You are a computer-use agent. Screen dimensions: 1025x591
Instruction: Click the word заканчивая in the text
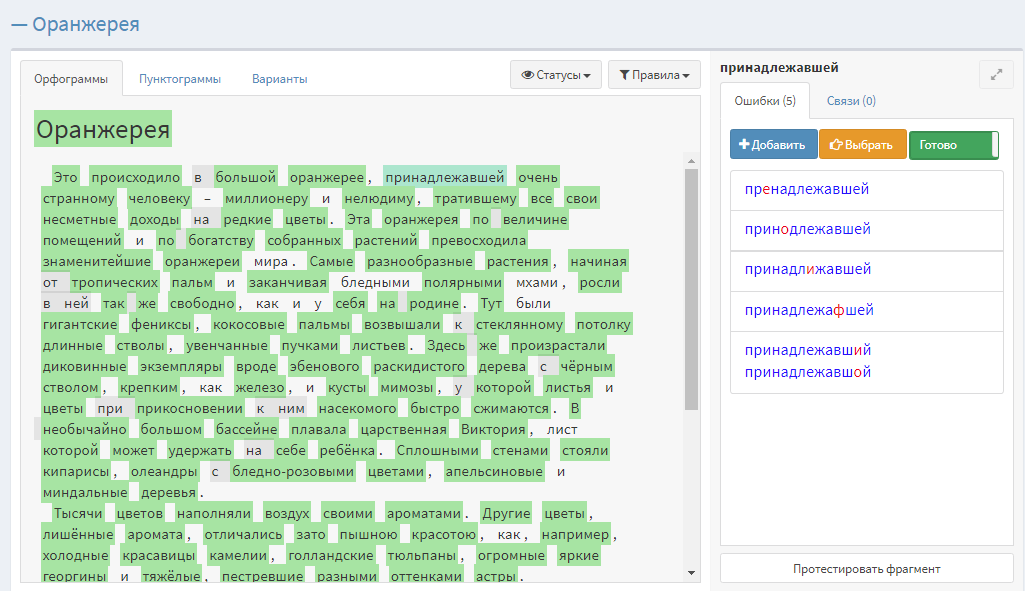(287, 282)
